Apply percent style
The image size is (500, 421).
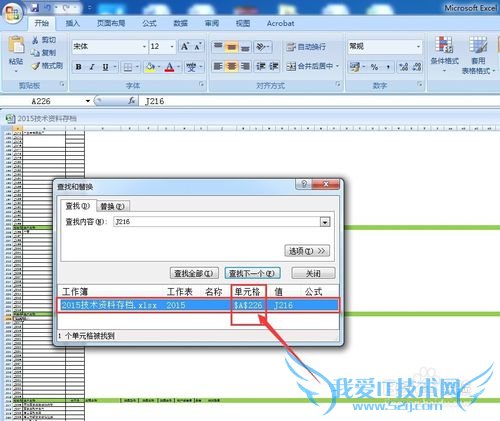tap(374, 67)
